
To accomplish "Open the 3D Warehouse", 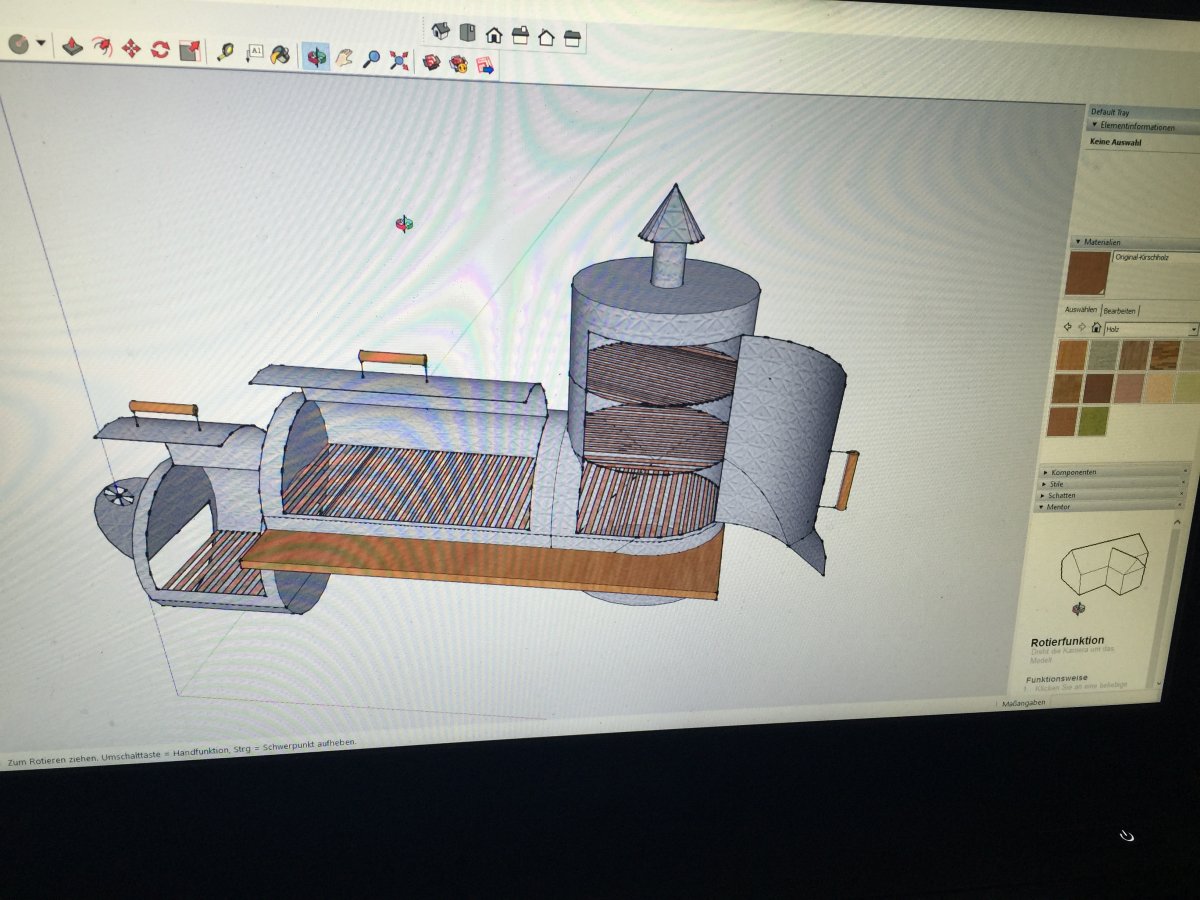I will pos(432,62).
